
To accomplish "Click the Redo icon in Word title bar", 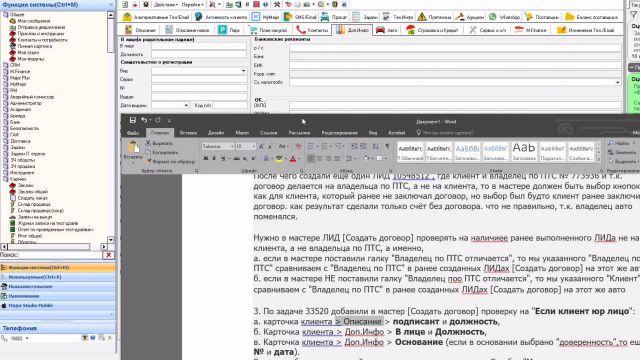I will coord(158,120).
